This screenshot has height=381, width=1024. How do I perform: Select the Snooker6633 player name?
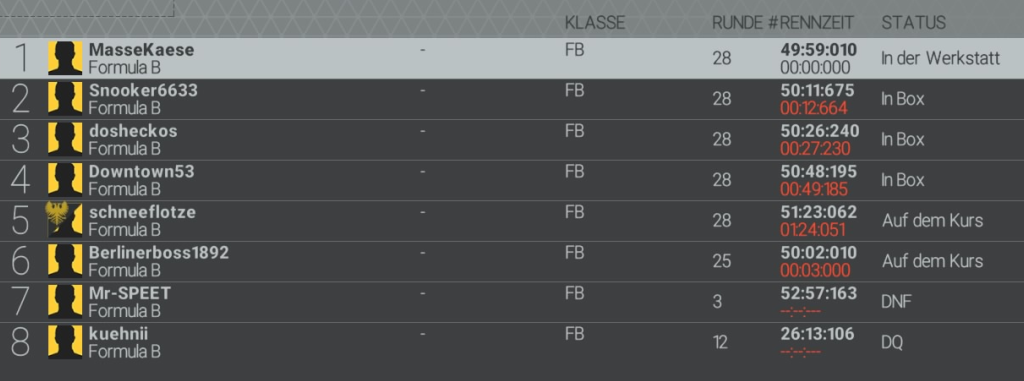pos(143,90)
